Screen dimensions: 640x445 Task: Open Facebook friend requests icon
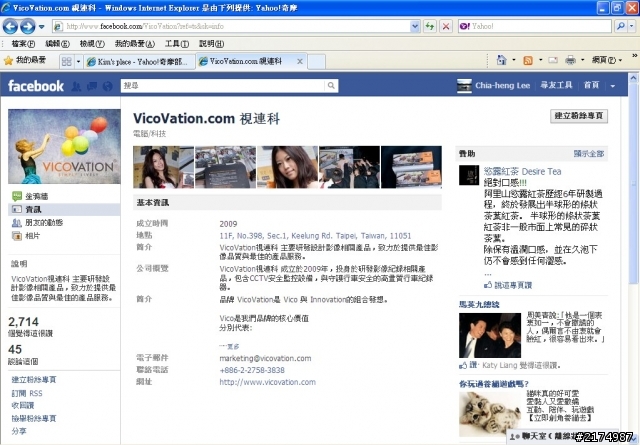pyautogui.click(x=76, y=86)
